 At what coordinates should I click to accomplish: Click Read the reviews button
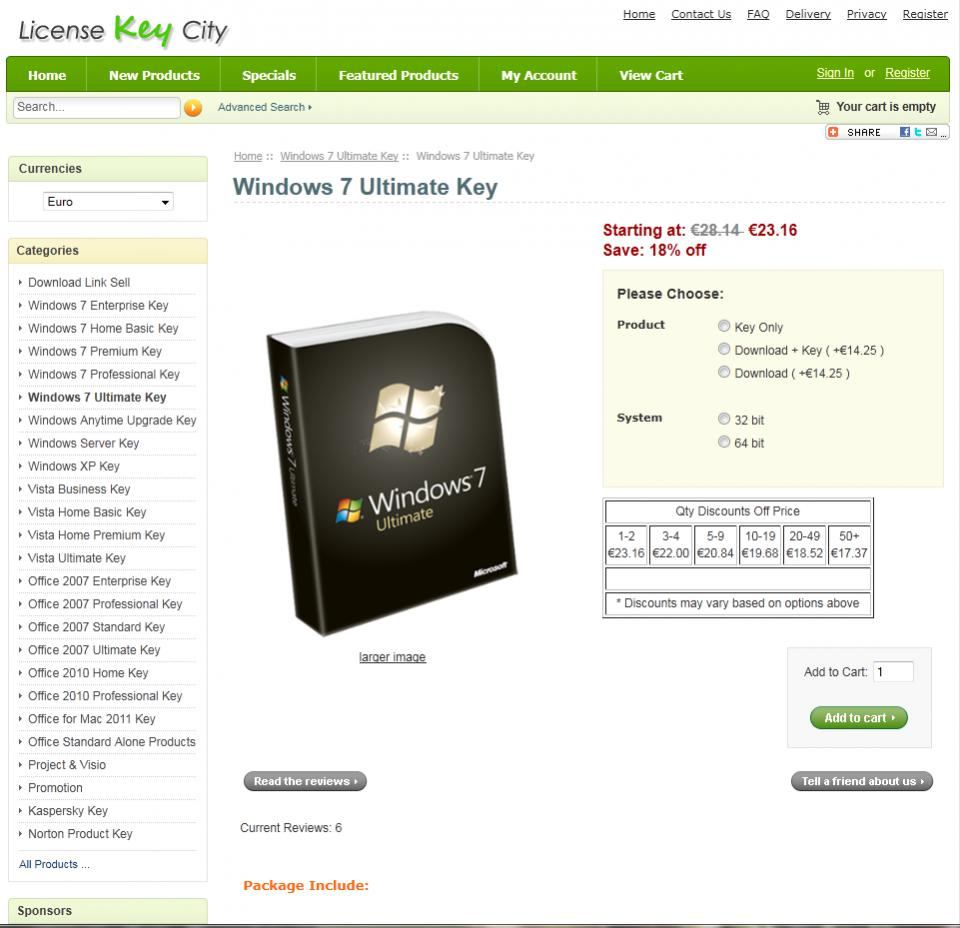click(305, 781)
